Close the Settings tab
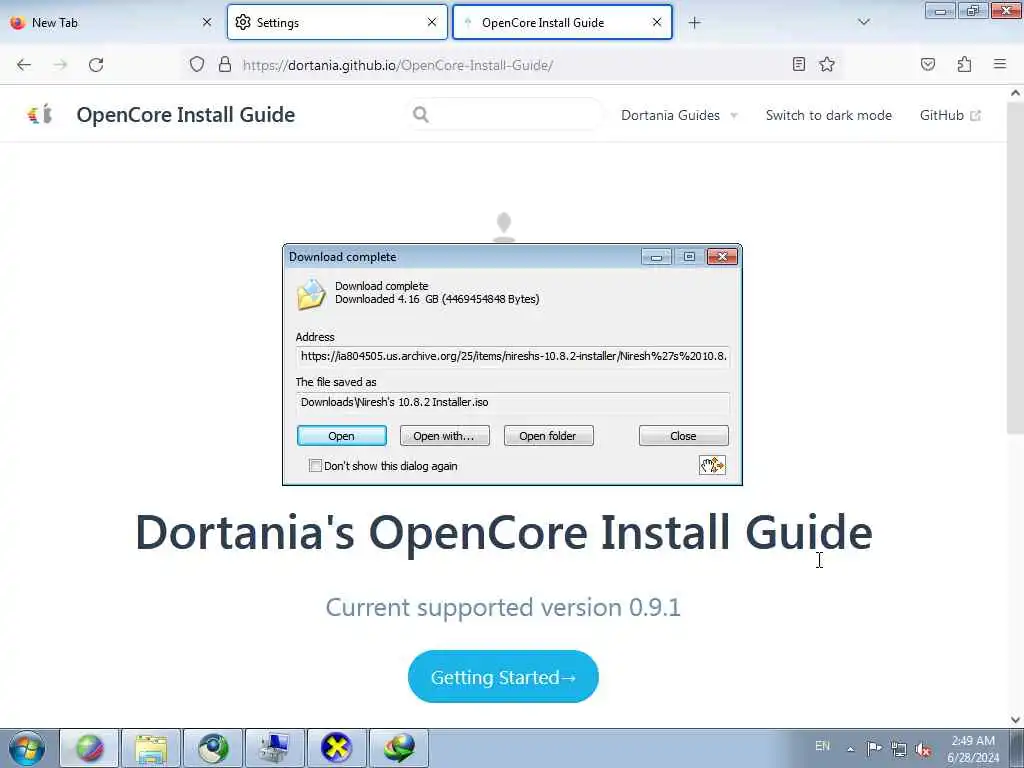Image resolution: width=1024 pixels, height=768 pixels. pos(432,22)
